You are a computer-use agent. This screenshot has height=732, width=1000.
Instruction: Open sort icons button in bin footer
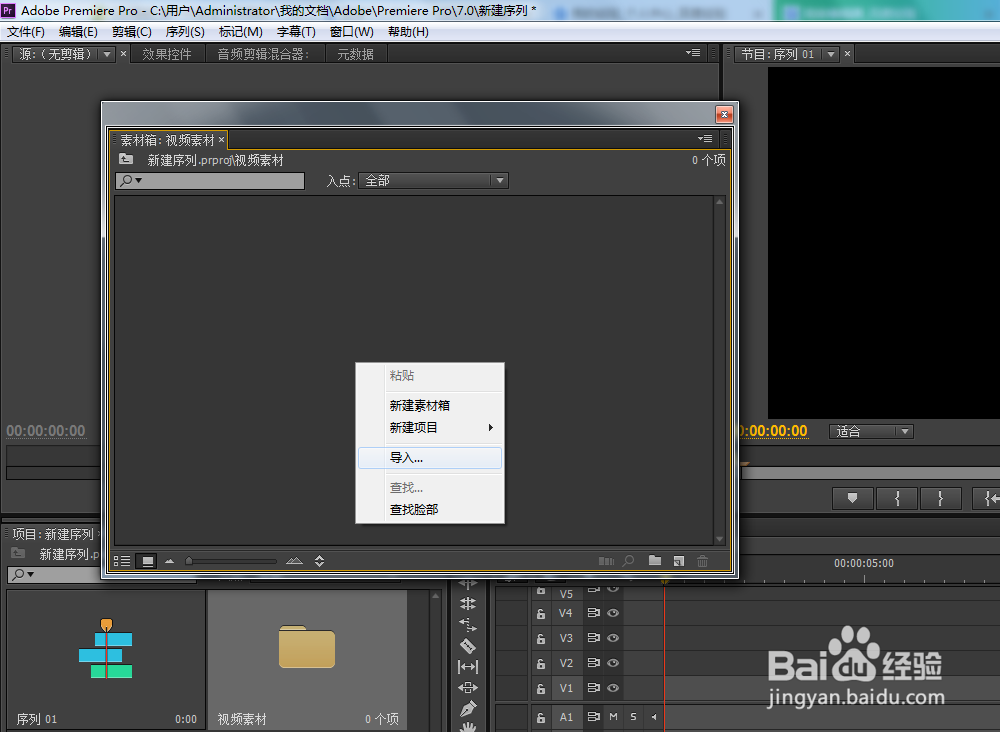tap(320, 561)
